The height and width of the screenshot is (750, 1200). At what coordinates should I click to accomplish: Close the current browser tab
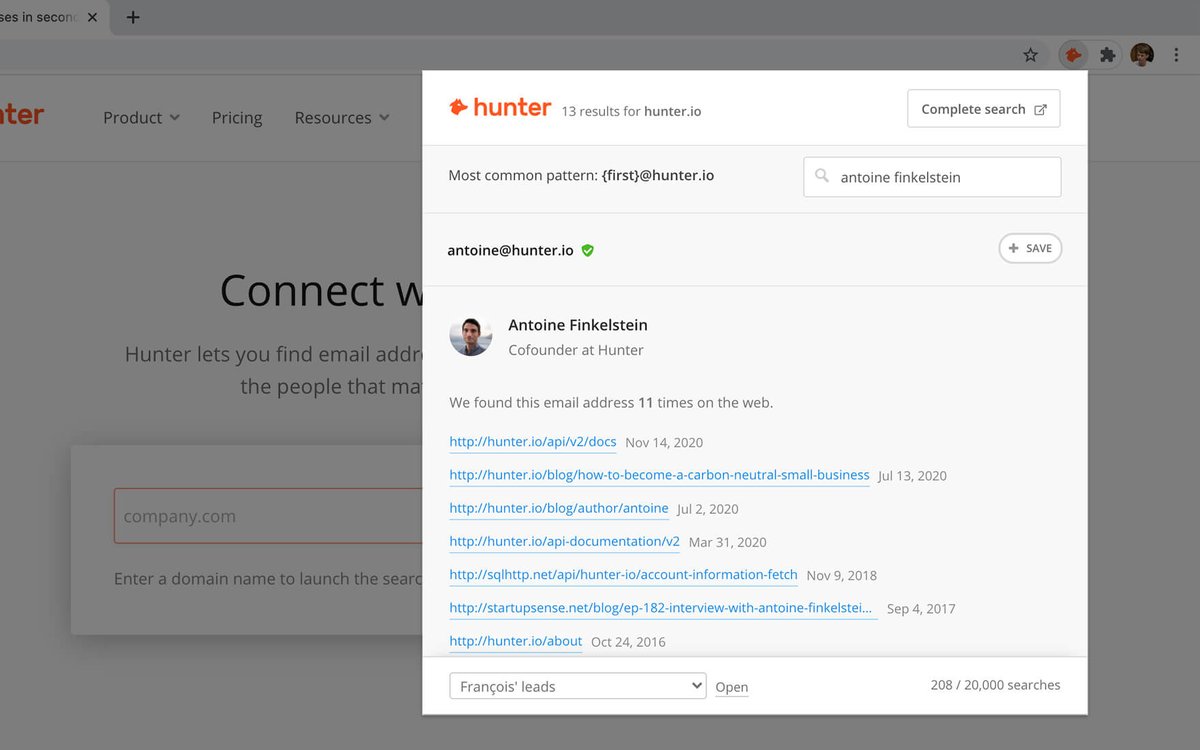pyautogui.click(x=92, y=17)
